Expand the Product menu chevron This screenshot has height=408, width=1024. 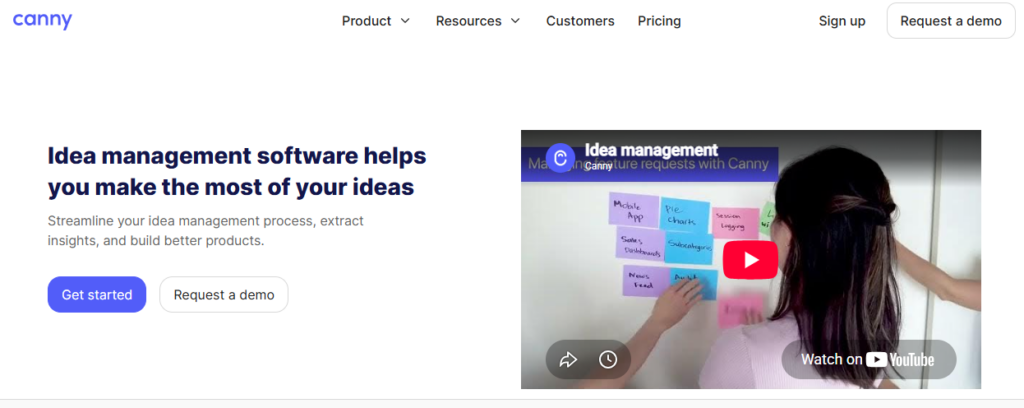click(x=405, y=21)
